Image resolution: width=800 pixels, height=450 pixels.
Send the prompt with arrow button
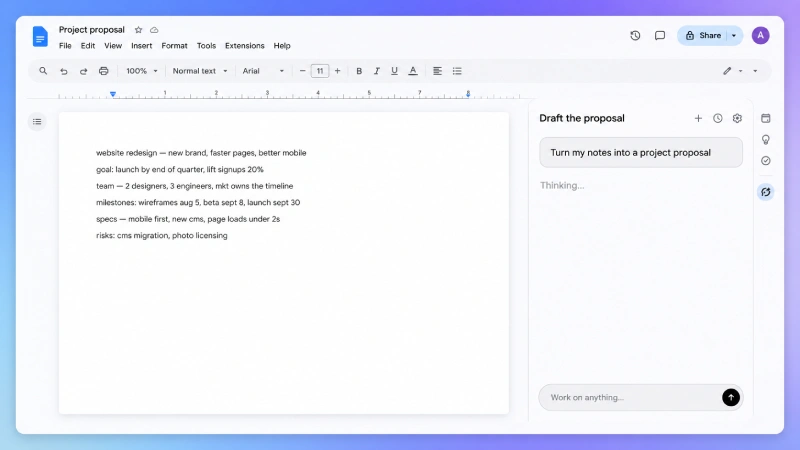[x=731, y=397]
